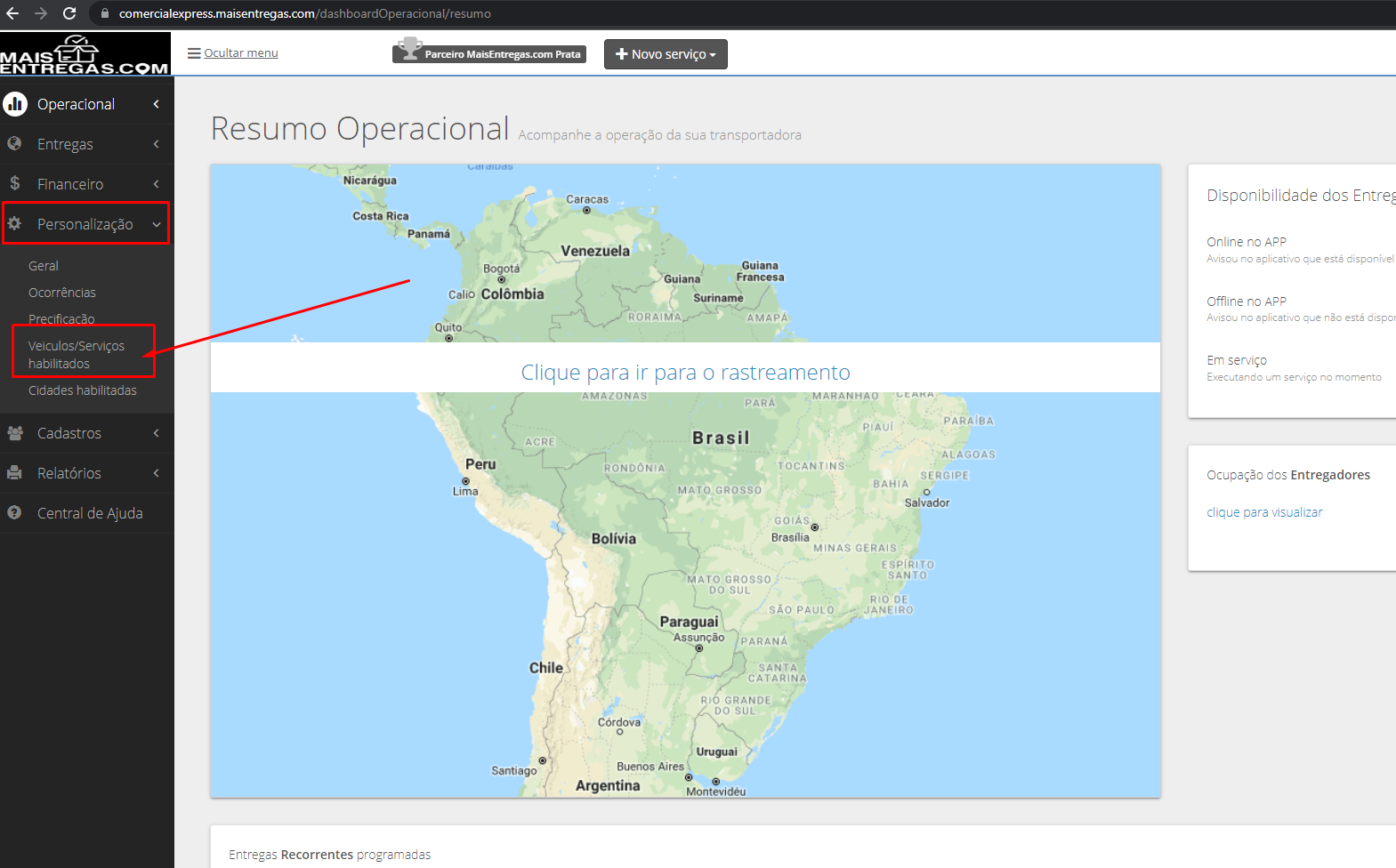Expand the Cadastros menu chevron

coord(157,433)
